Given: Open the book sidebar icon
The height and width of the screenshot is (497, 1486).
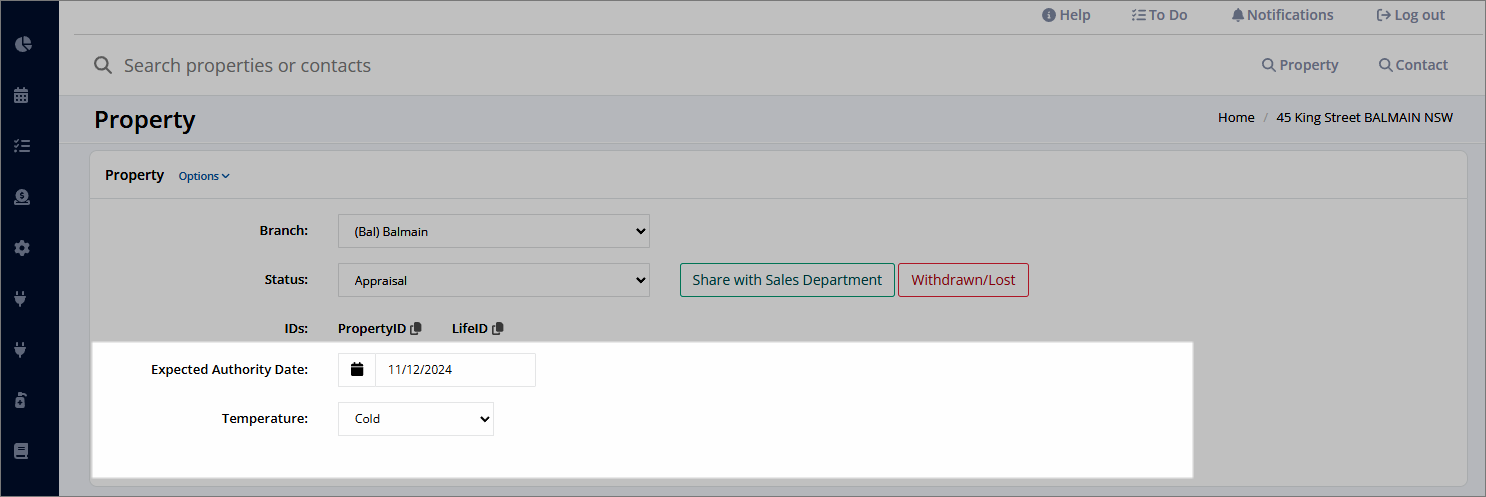Looking at the screenshot, I should click(x=22, y=451).
